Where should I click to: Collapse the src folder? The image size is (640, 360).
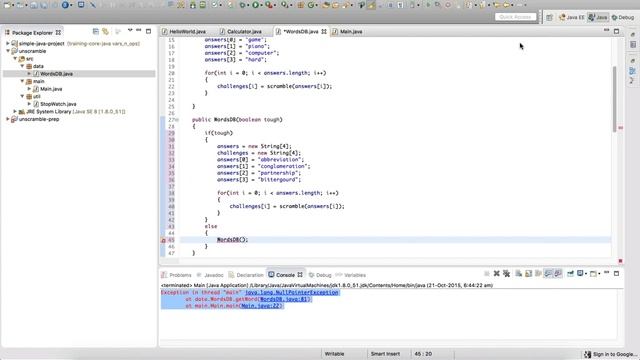(15, 58)
